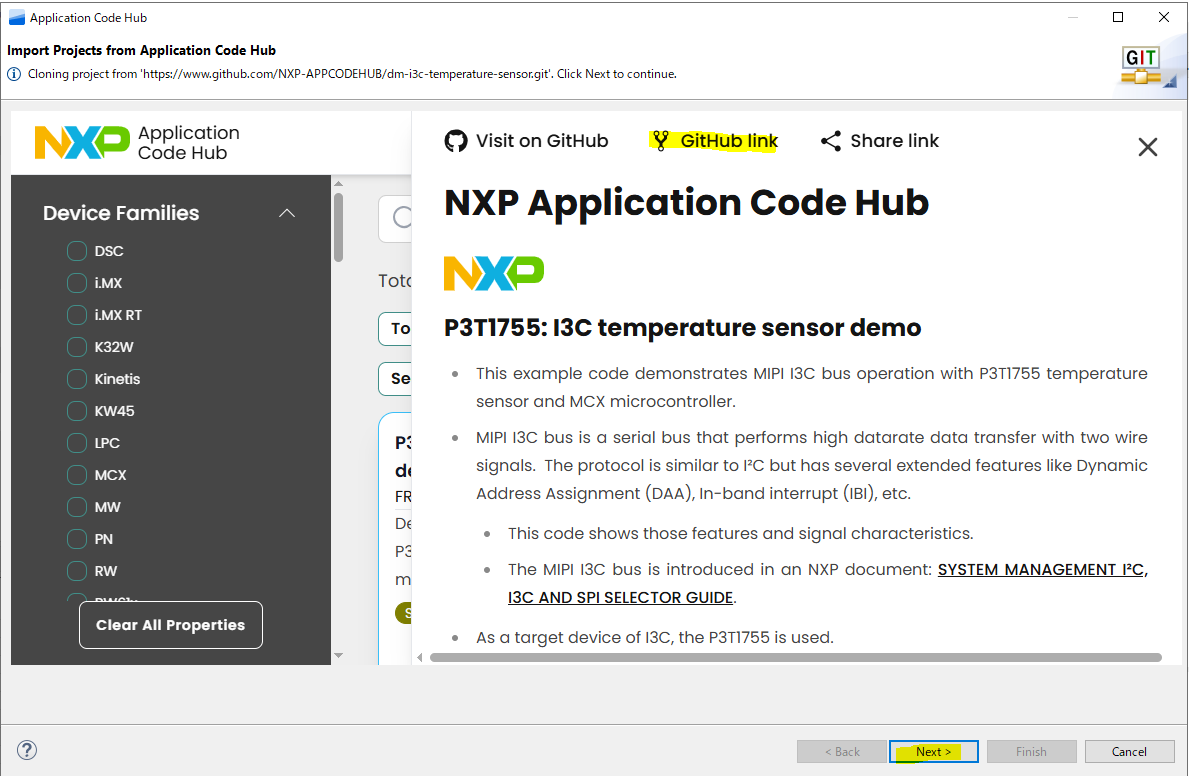Click the Share link icon

tap(830, 141)
